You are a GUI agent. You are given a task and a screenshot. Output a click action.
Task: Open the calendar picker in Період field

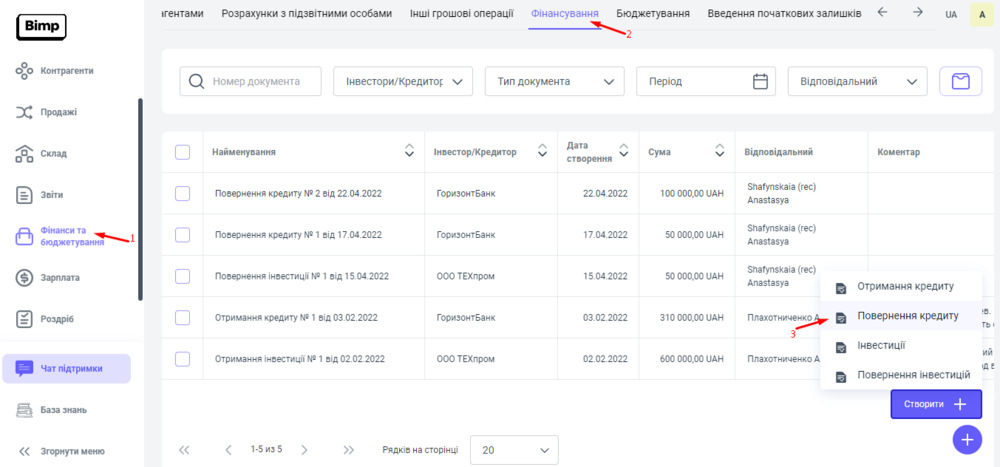tap(760, 81)
